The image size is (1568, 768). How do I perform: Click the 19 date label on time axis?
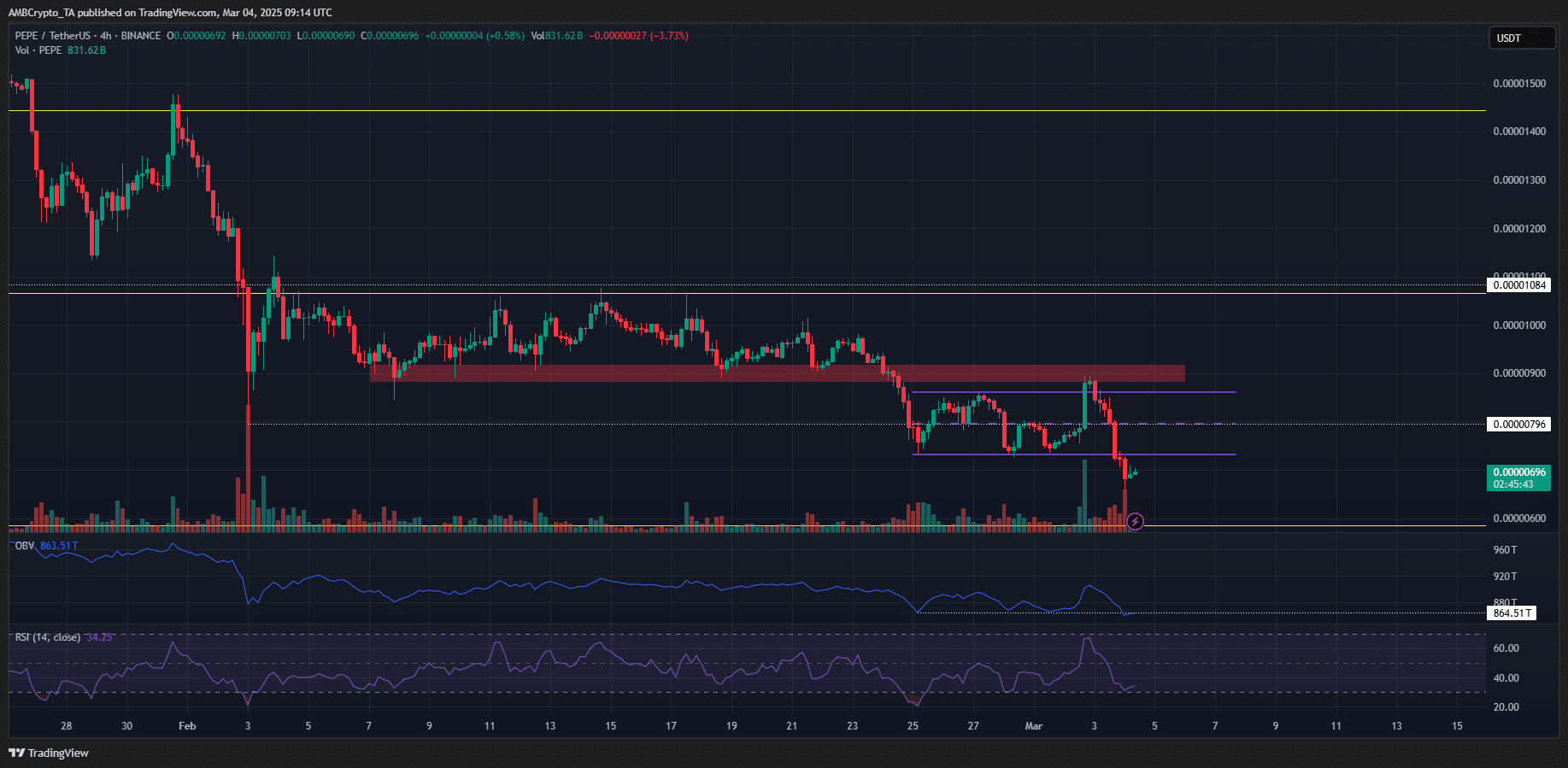coord(731,726)
